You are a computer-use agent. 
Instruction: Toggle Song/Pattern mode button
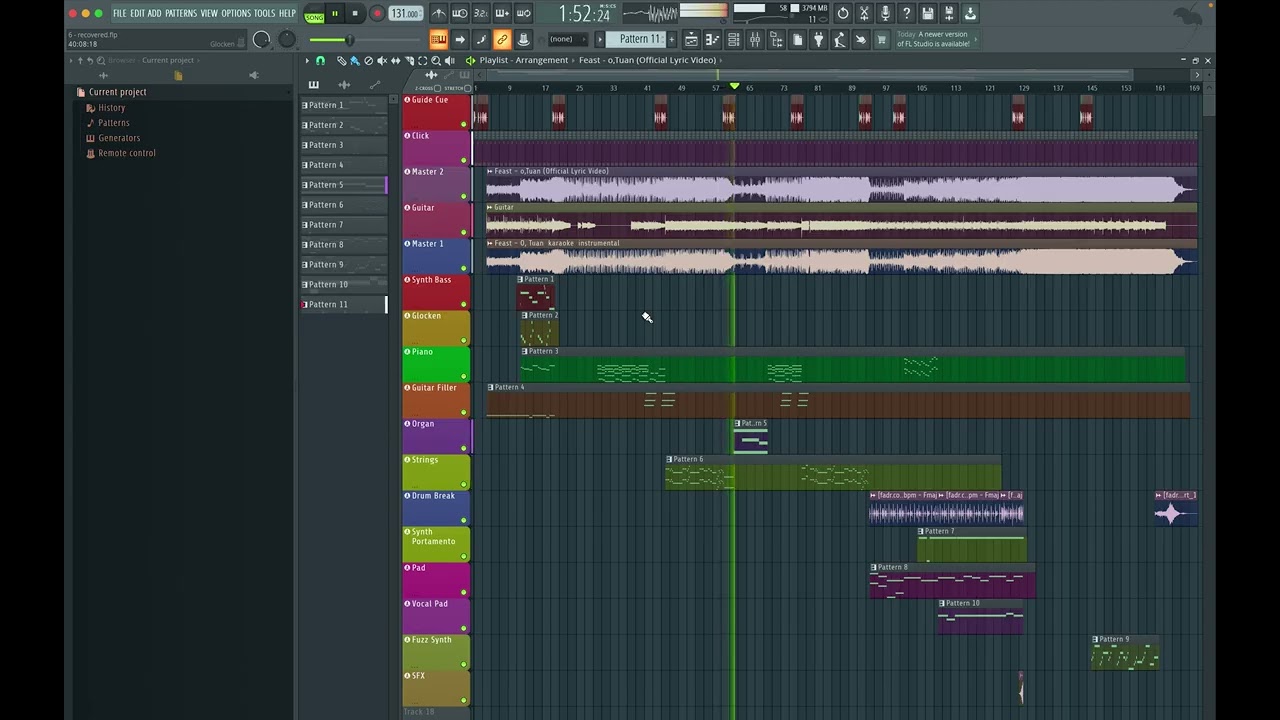[314, 14]
